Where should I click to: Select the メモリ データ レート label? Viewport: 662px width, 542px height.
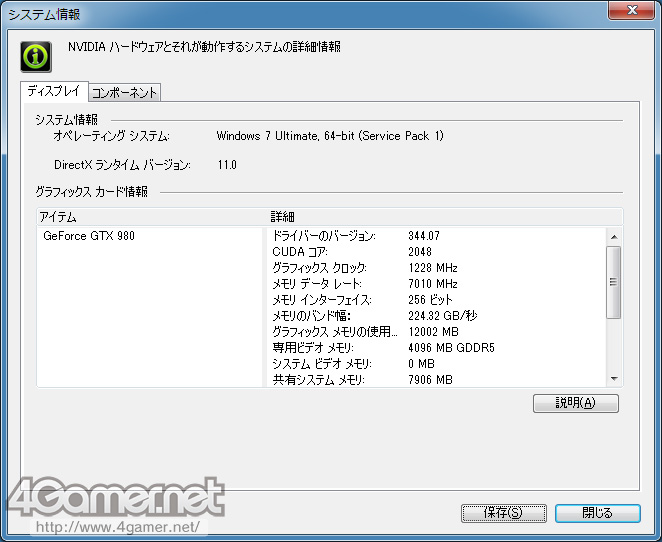point(317,284)
